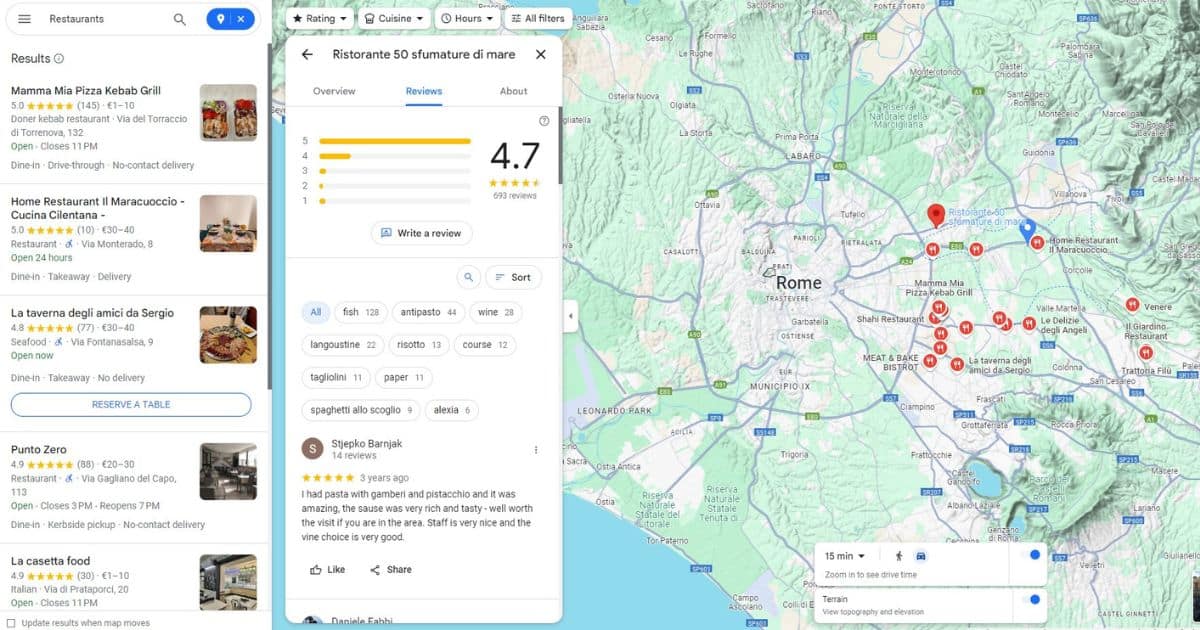Select the All reviews filter chip
This screenshot has width=1200, height=630.
pyautogui.click(x=316, y=313)
